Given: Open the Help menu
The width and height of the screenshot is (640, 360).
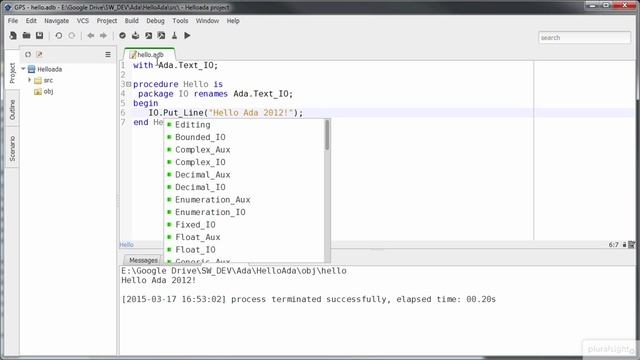Looking at the screenshot, I should pos(233,21).
